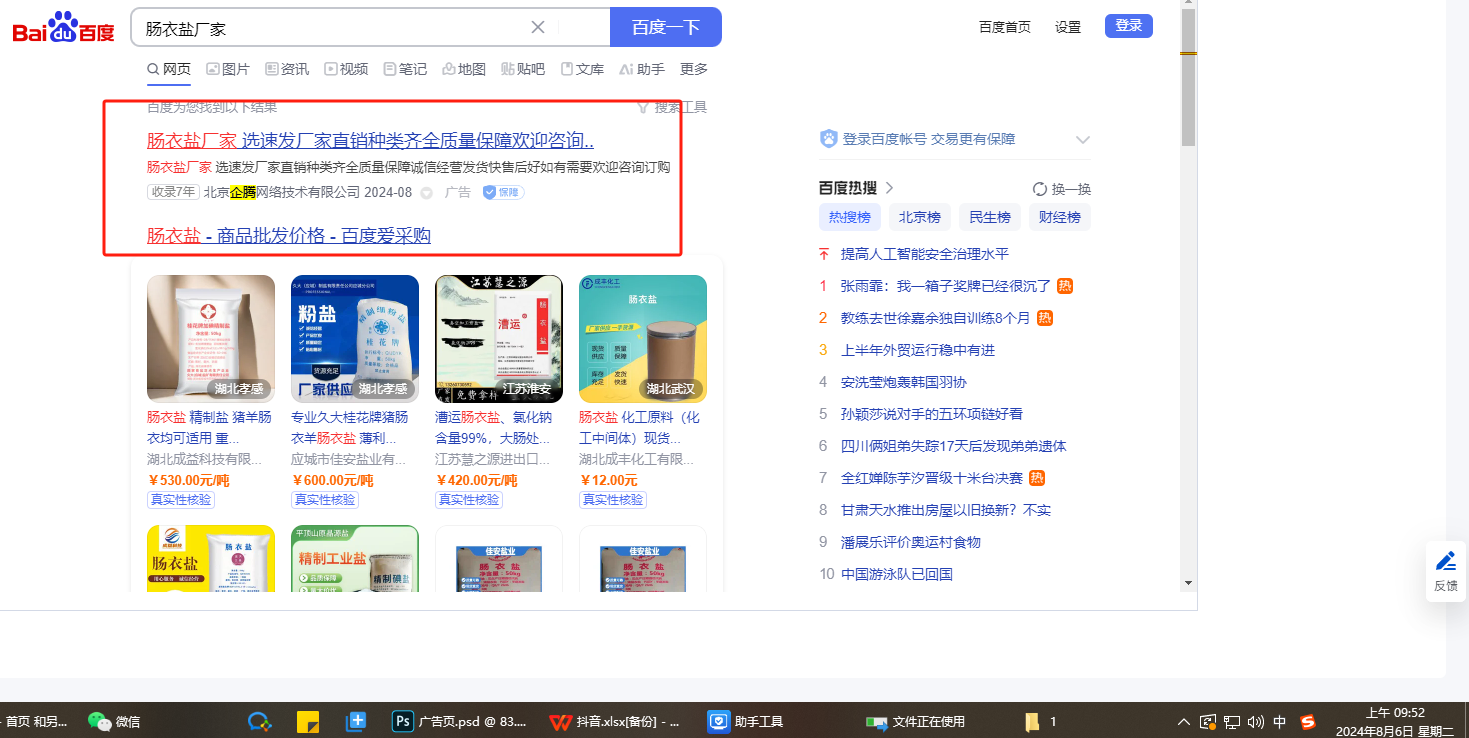Open the 湖北武汉 肠衣盐 barrel product image
Screen dimensions: 1469x738
click(643, 339)
